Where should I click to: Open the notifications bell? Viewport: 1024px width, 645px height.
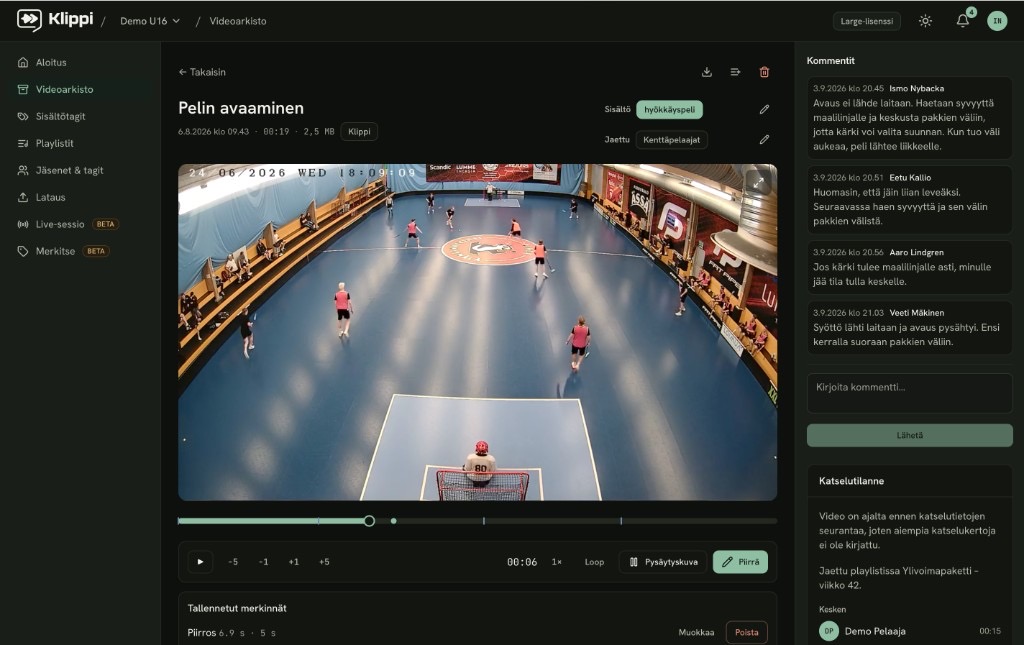(963, 21)
